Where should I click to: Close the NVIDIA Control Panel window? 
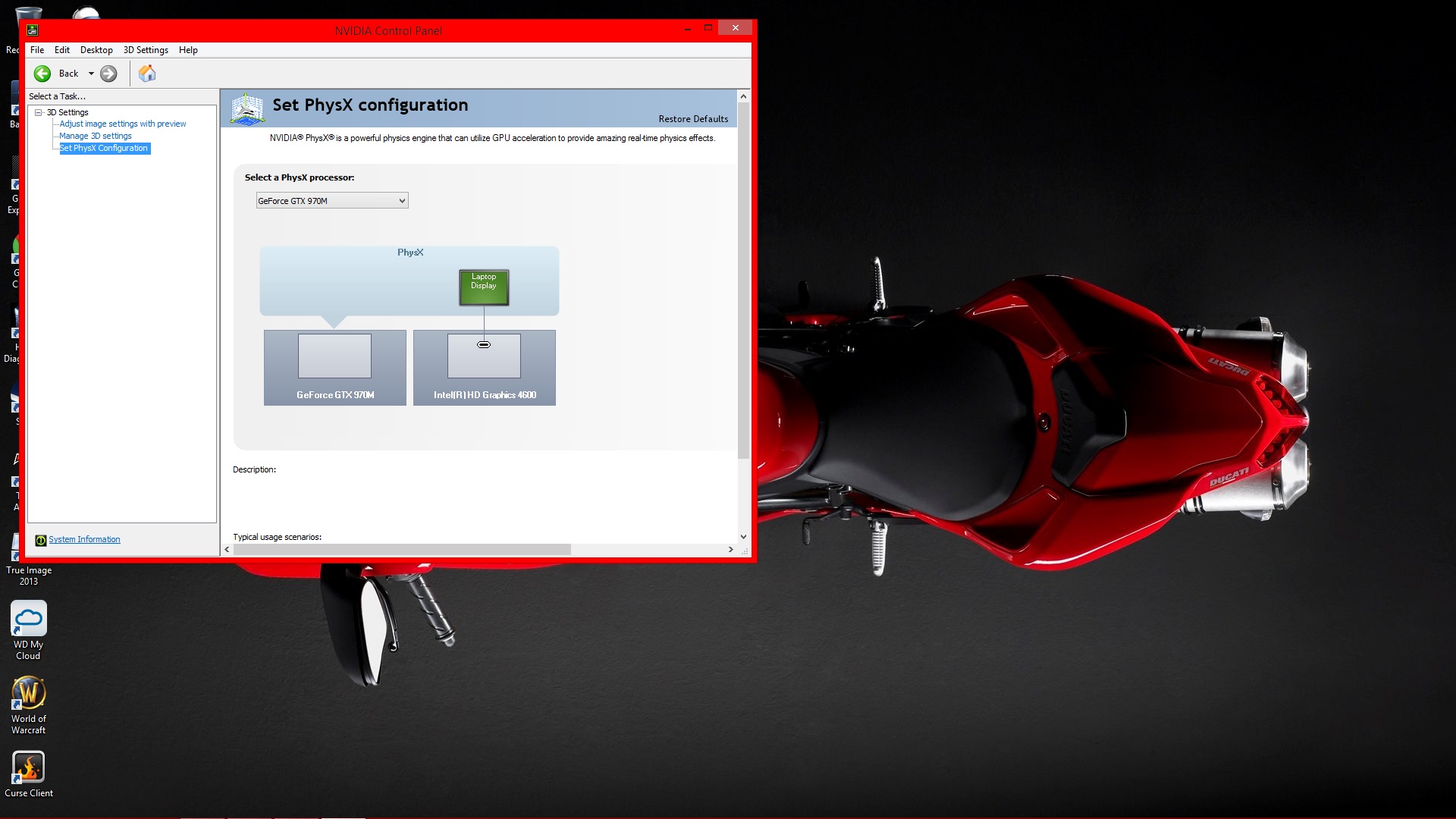735,28
